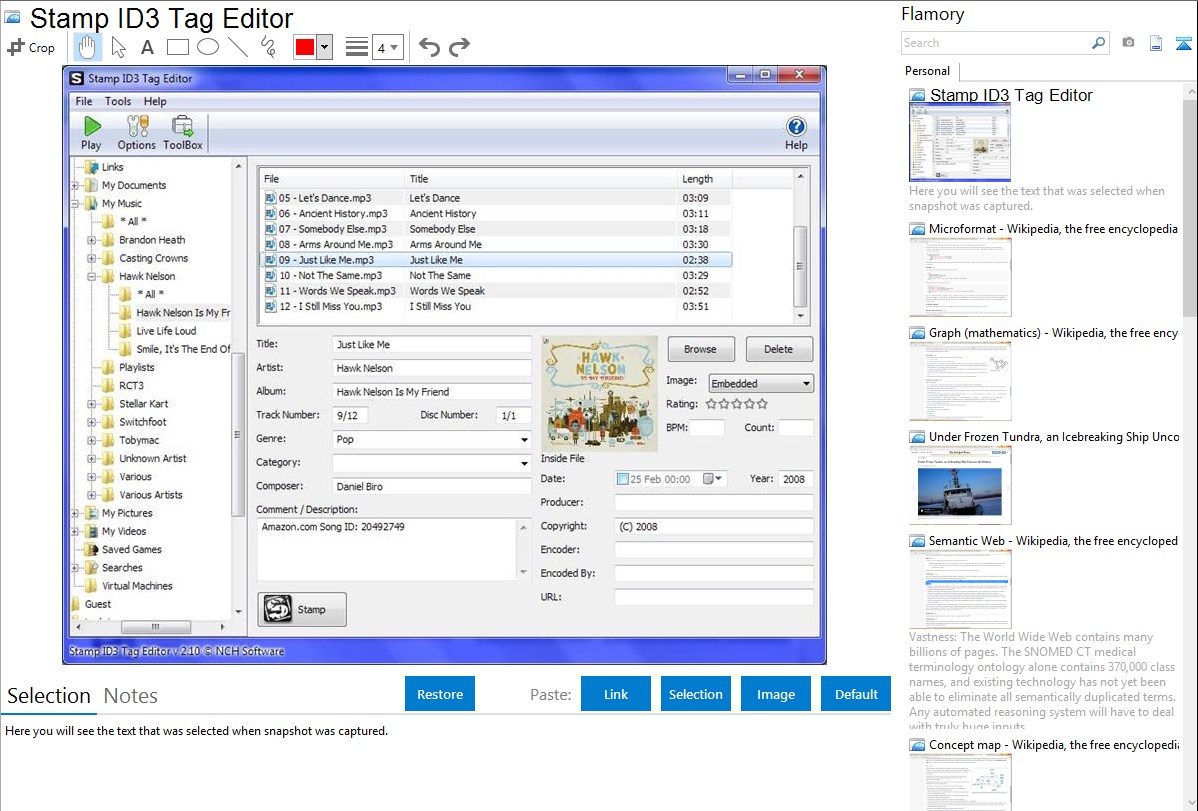Click the Browse image button

coord(701,349)
